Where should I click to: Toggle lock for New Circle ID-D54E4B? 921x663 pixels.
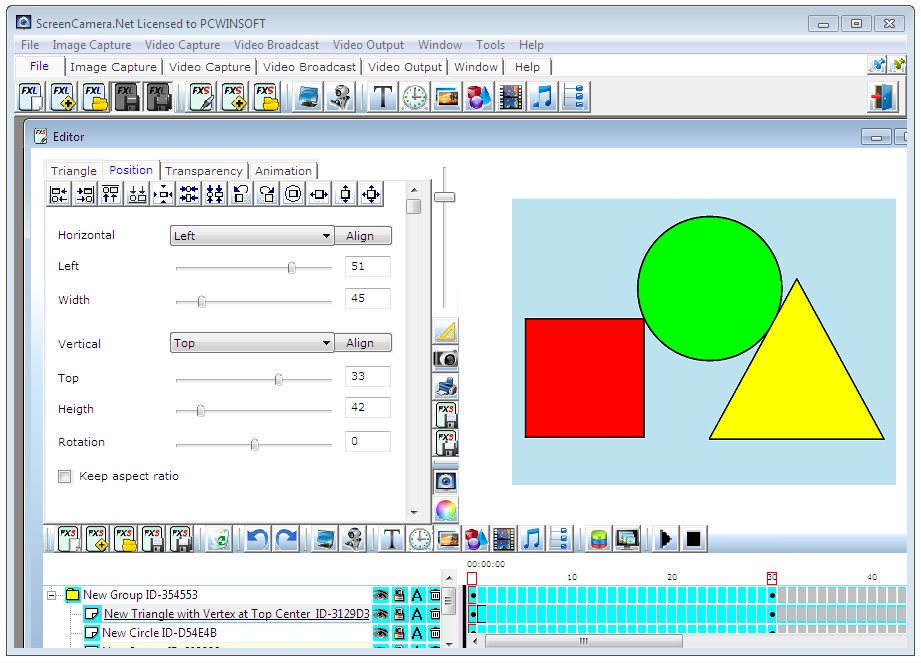[x=399, y=633]
